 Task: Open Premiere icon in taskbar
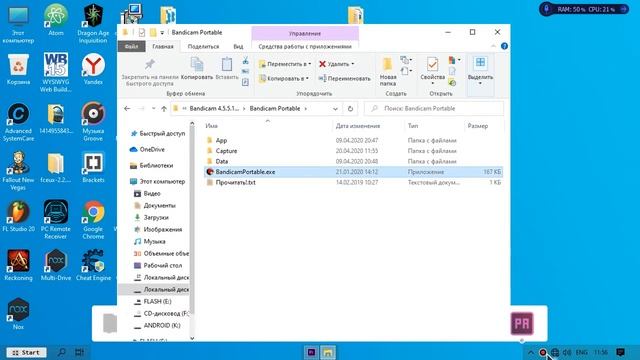click(311, 352)
